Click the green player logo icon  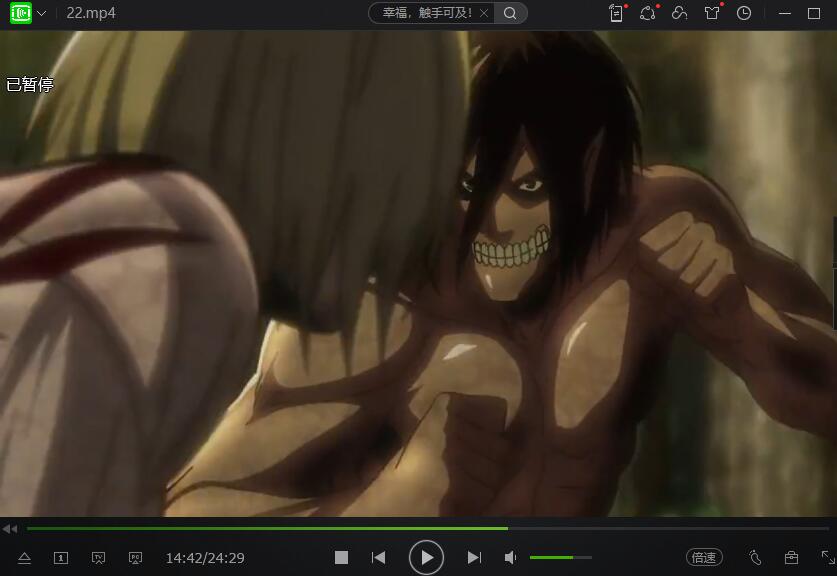20,13
